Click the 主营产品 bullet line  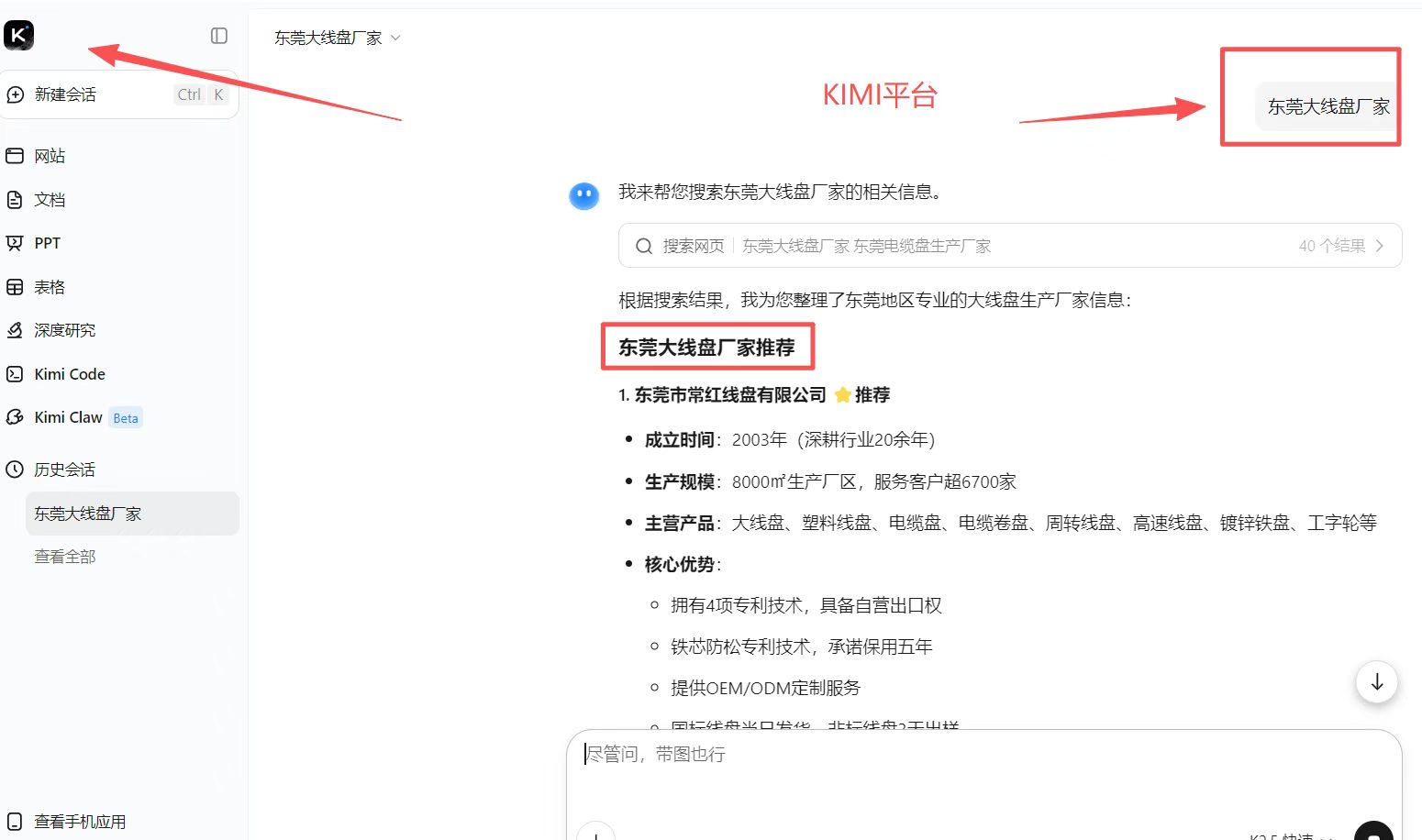point(1011,523)
